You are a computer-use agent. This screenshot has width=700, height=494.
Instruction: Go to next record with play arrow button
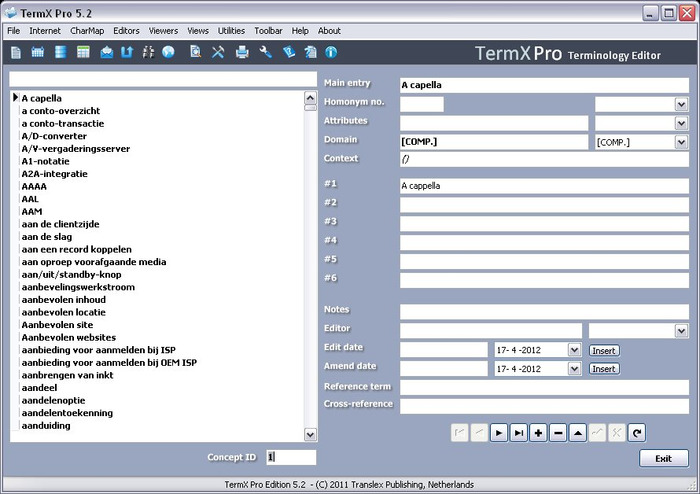pos(498,433)
